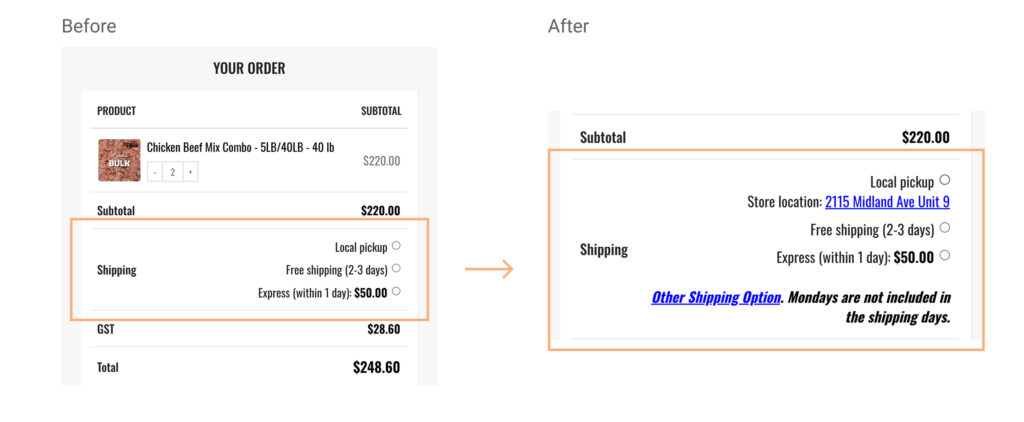Open the Other Shipping Option link
The width and height of the screenshot is (1024, 422).
(716, 297)
